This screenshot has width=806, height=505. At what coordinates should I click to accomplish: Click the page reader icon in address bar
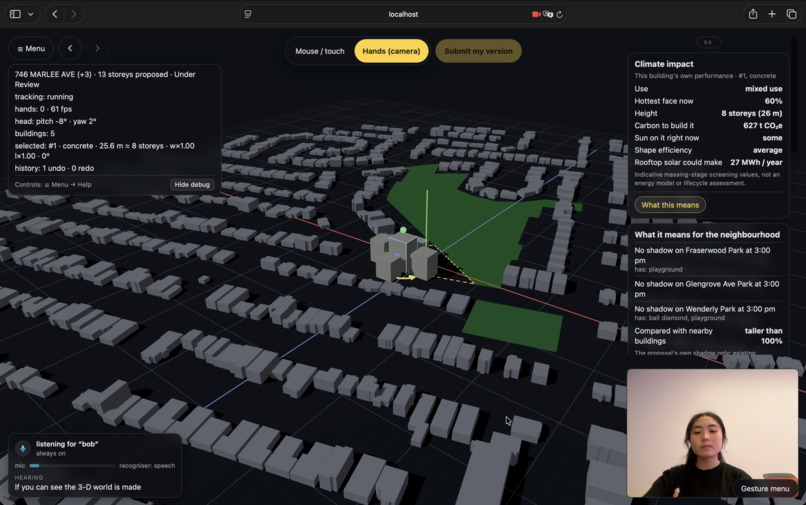248,14
